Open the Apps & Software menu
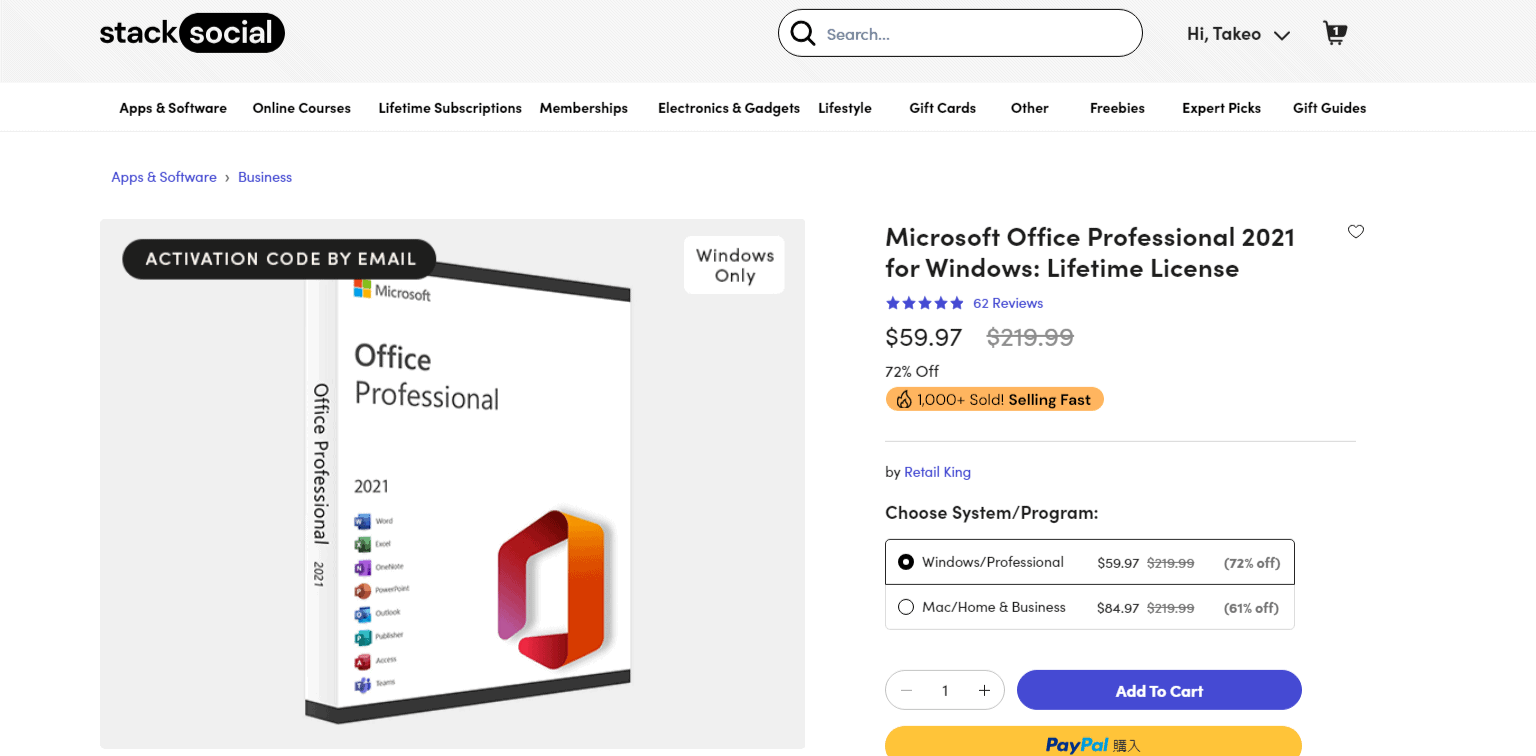 point(172,107)
